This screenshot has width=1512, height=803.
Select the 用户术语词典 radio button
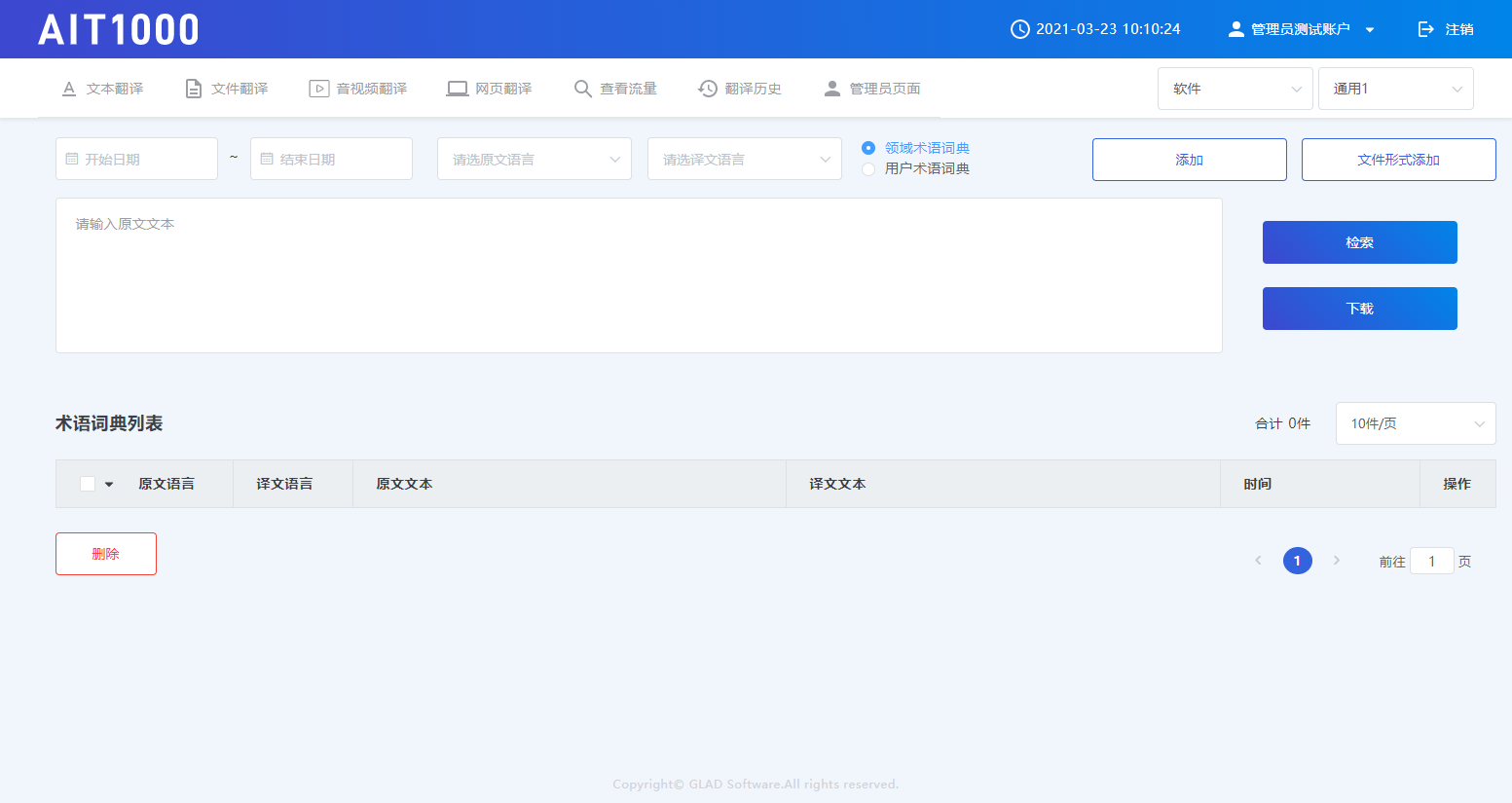click(x=868, y=169)
